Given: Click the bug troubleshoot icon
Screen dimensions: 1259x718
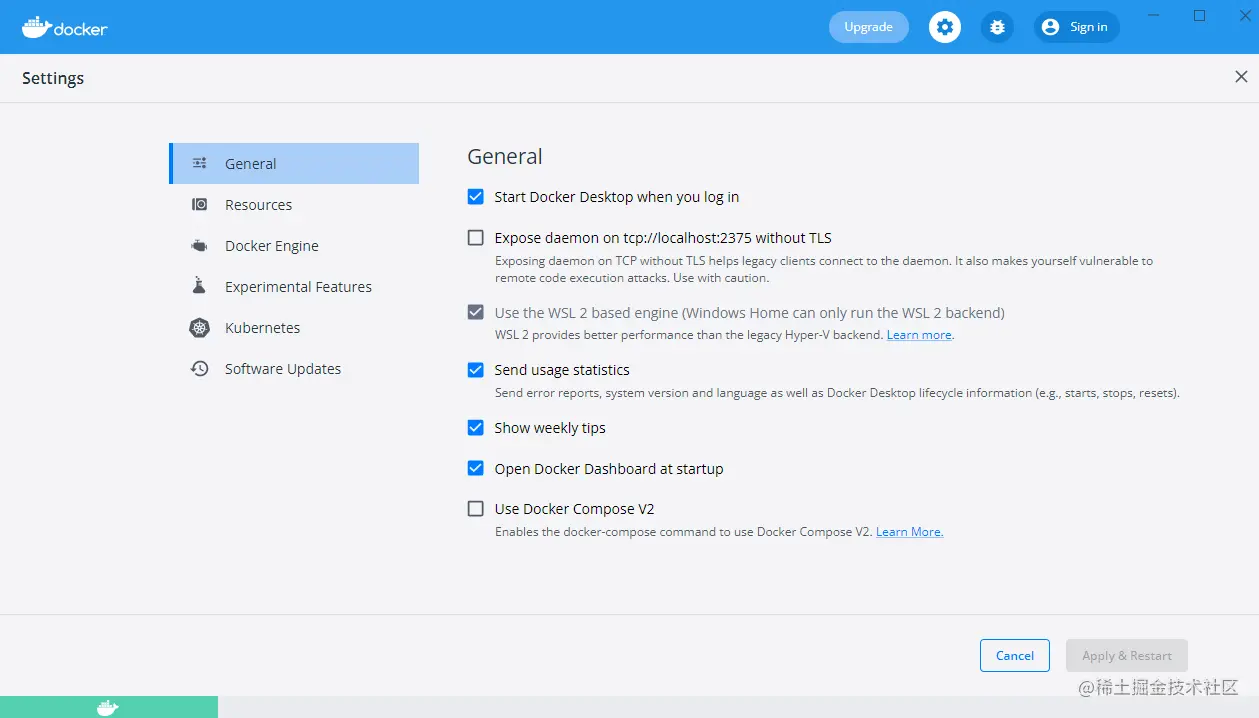Looking at the screenshot, I should coord(997,27).
